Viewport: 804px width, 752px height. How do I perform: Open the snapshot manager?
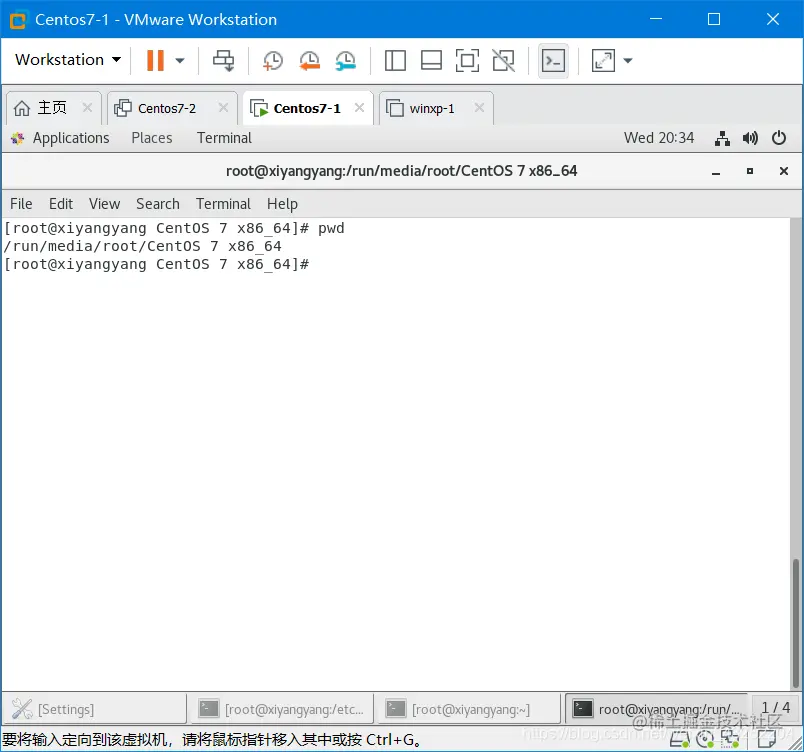tap(346, 60)
